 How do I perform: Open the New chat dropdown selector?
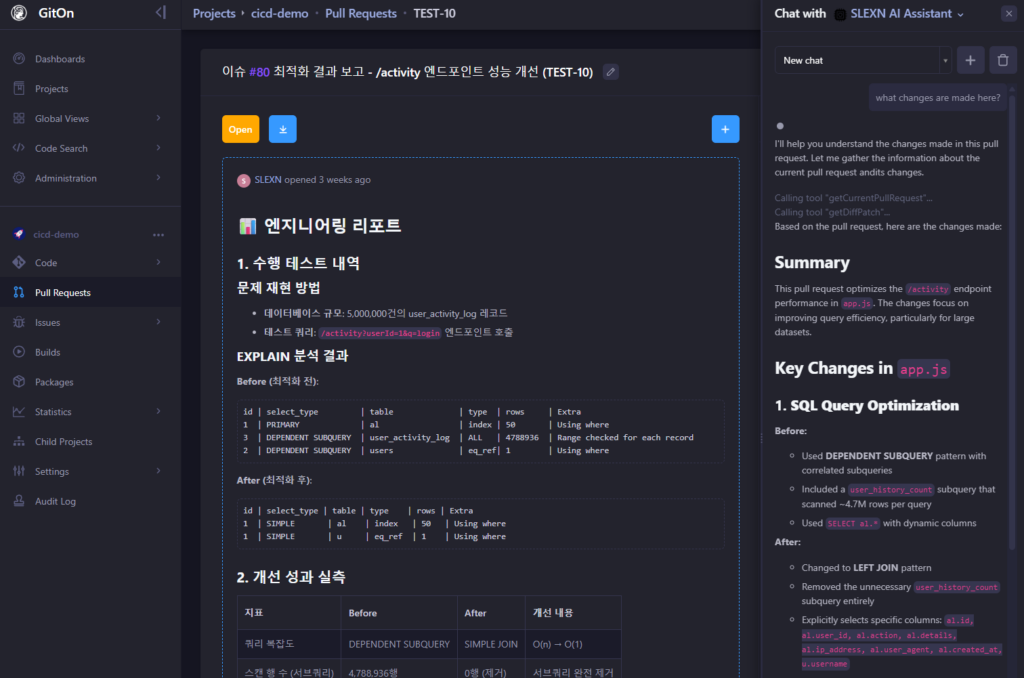[x=862, y=60]
